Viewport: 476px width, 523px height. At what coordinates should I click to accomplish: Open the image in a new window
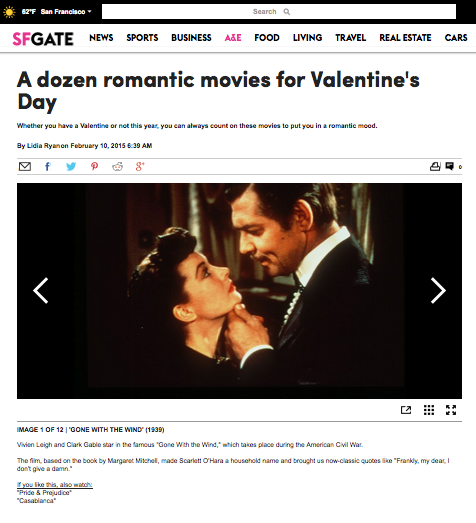click(x=406, y=410)
